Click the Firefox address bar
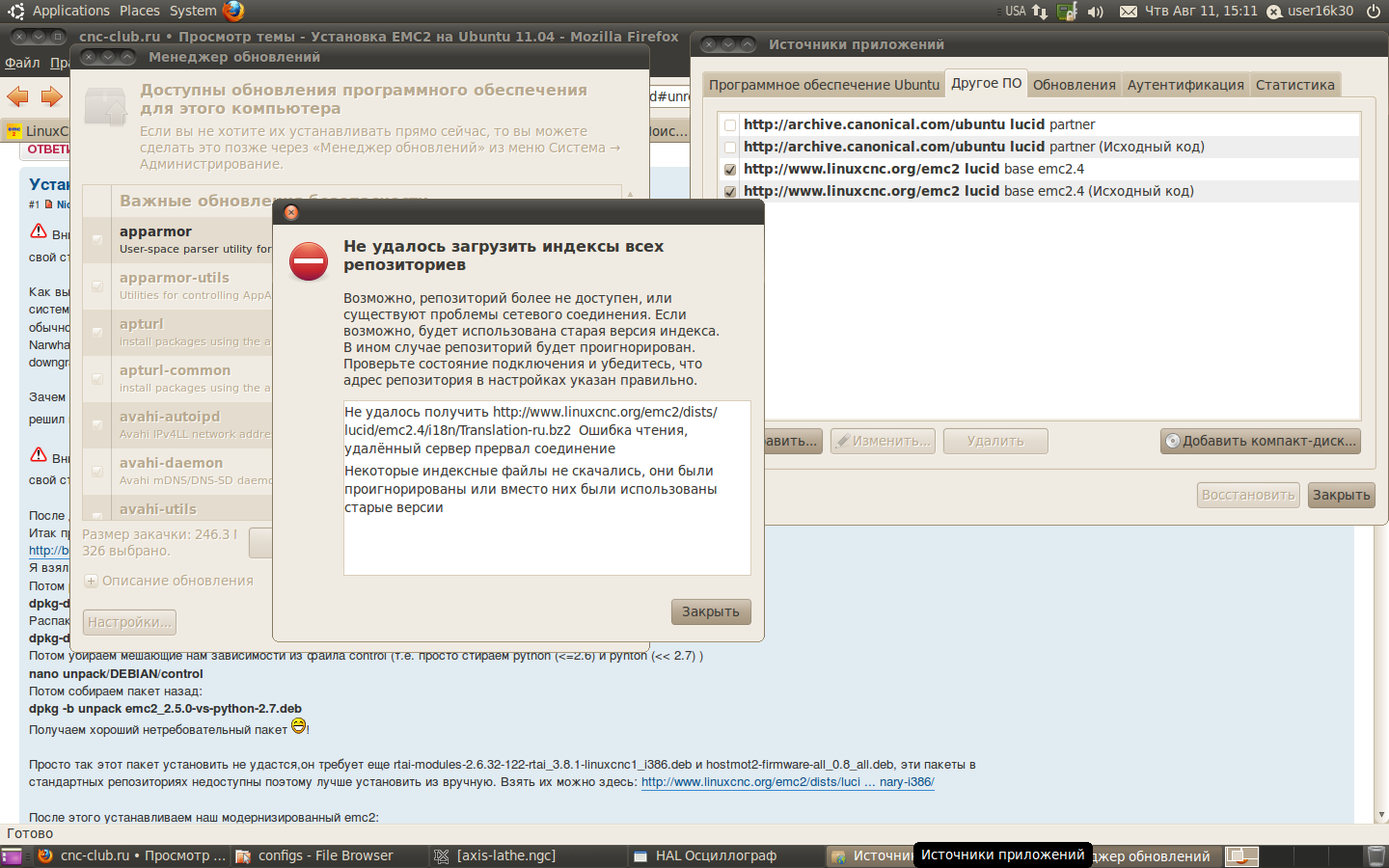The height and width of the screenshot is (868, 1389). pyautogui.click(x=669, y=96)
